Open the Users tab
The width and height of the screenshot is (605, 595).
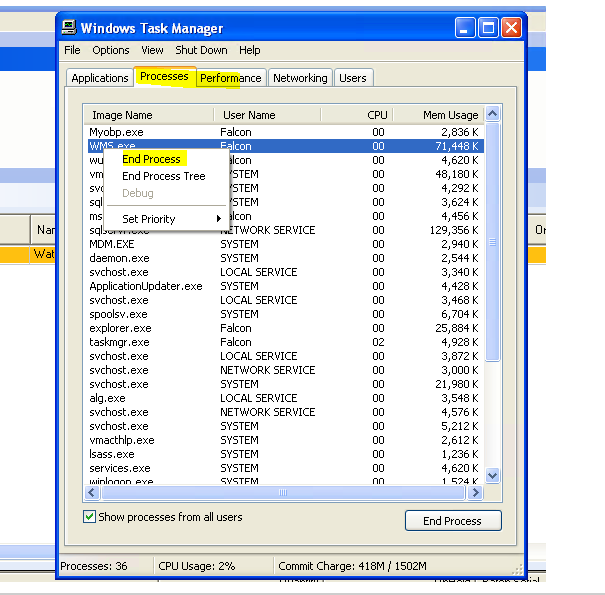point(353,78)
